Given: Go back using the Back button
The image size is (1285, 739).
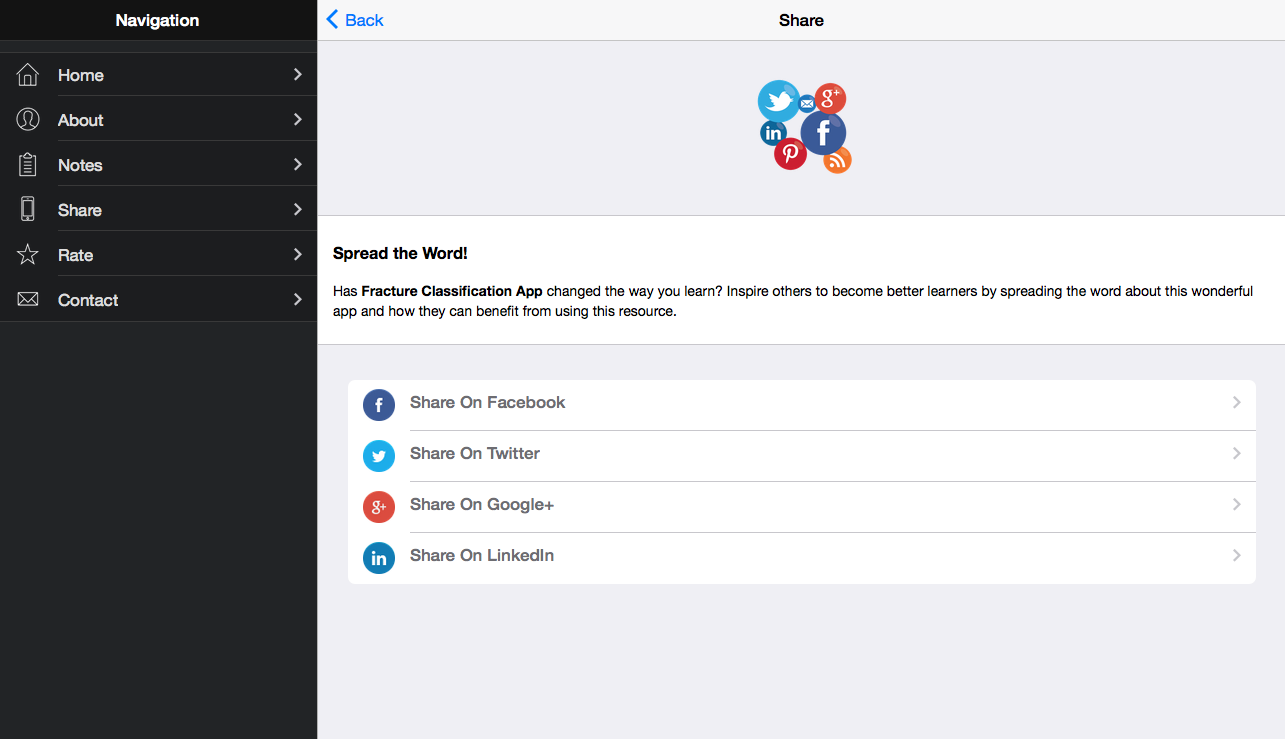Looking at the screenshot, I should pos(355,20).
